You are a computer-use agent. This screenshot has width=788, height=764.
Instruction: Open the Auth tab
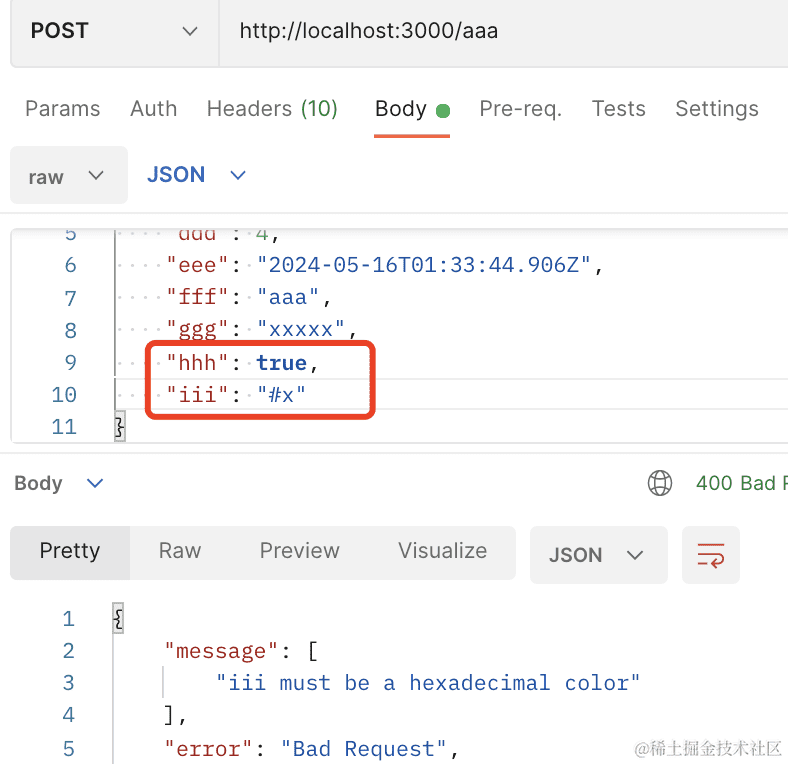pos(153,109)
